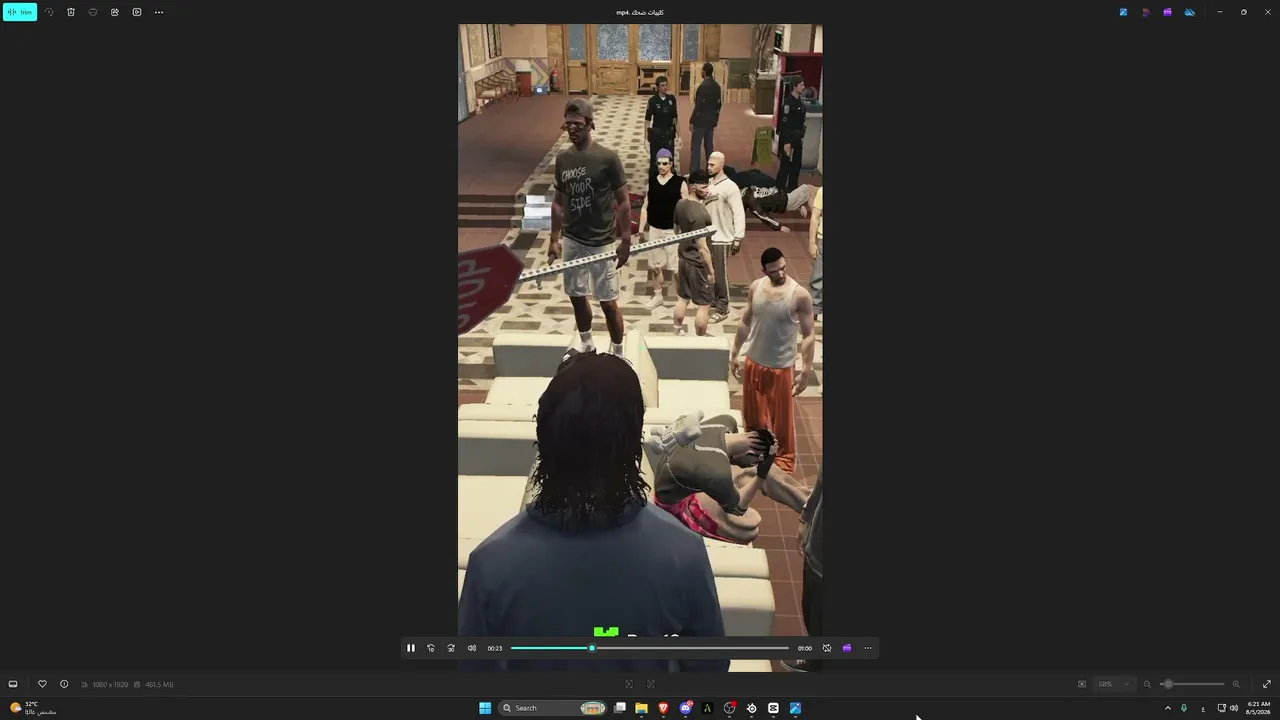Open Clipchamp from the playback bar

click(847, 648)
